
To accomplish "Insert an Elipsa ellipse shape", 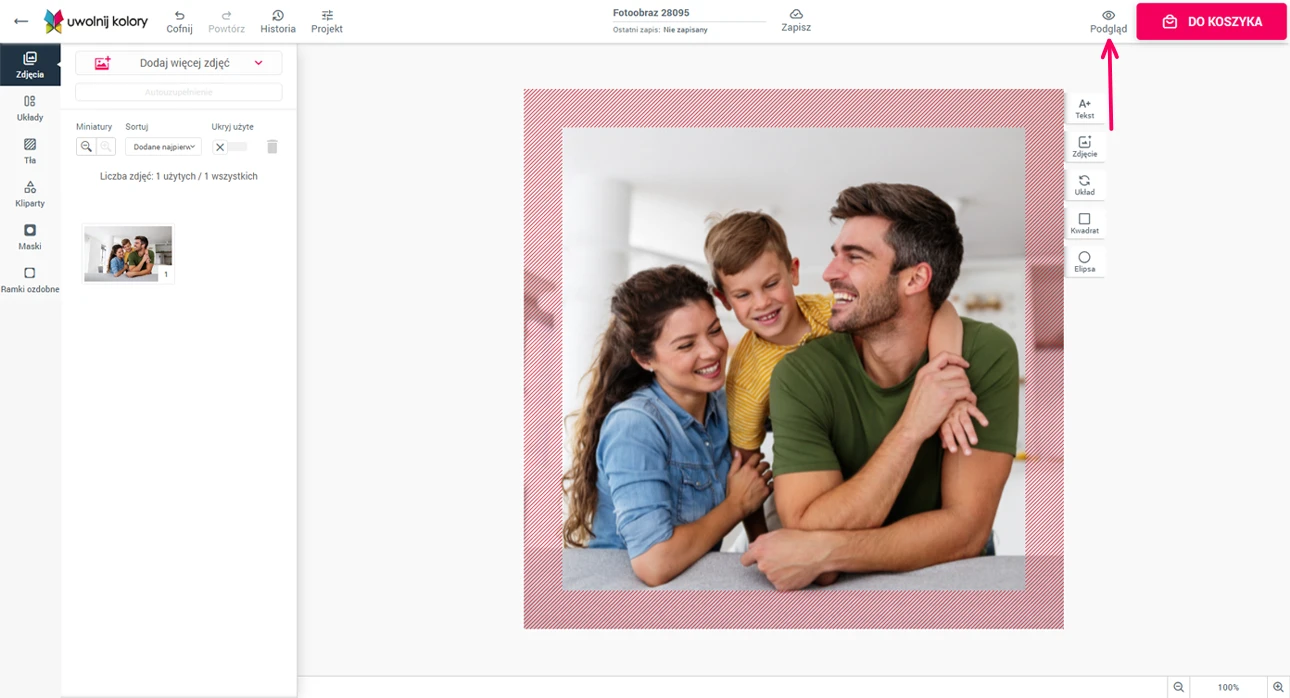I will (1084, 262).
